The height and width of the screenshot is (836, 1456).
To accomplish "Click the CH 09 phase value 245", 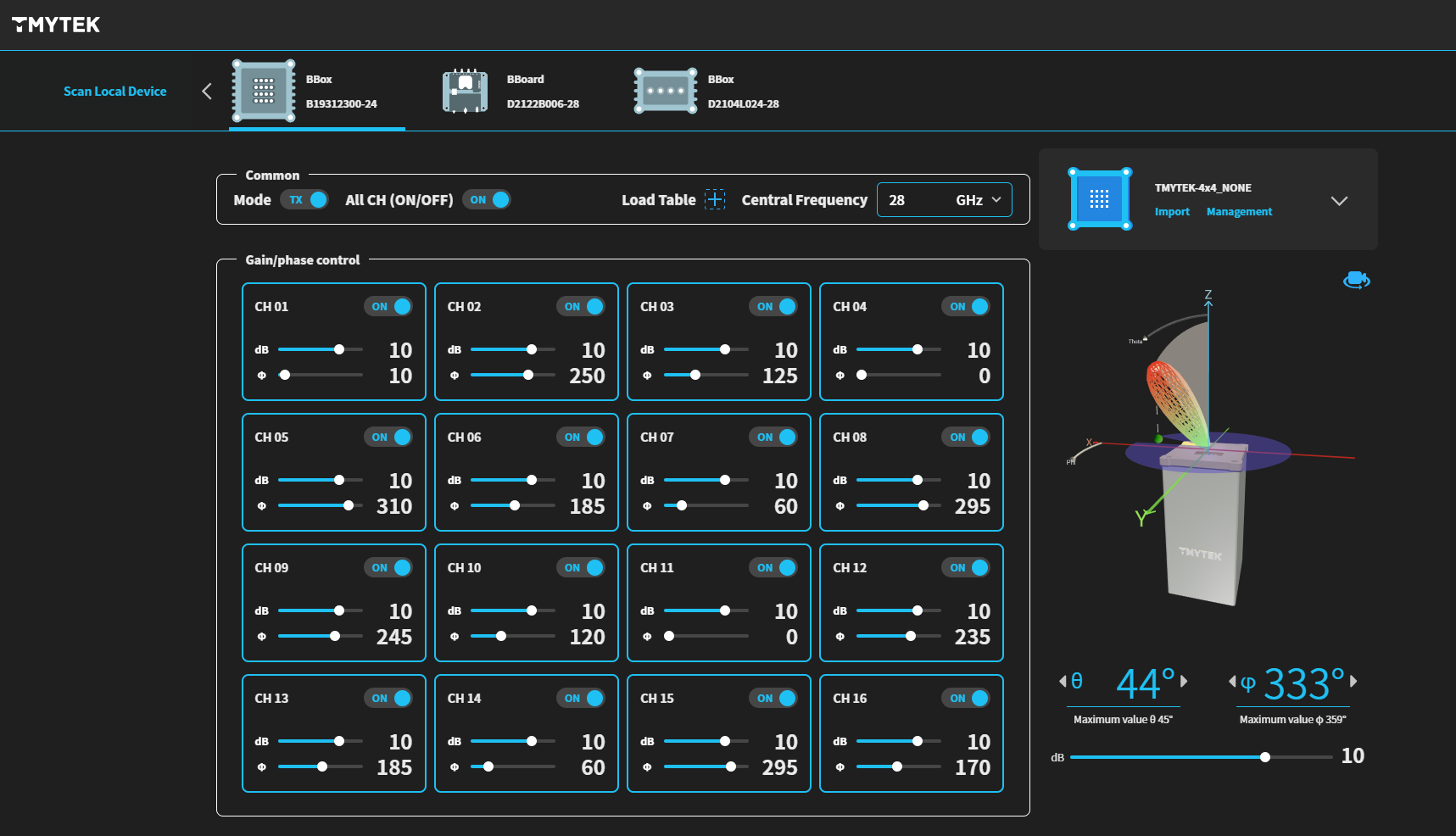I will (x=394, y=637).
